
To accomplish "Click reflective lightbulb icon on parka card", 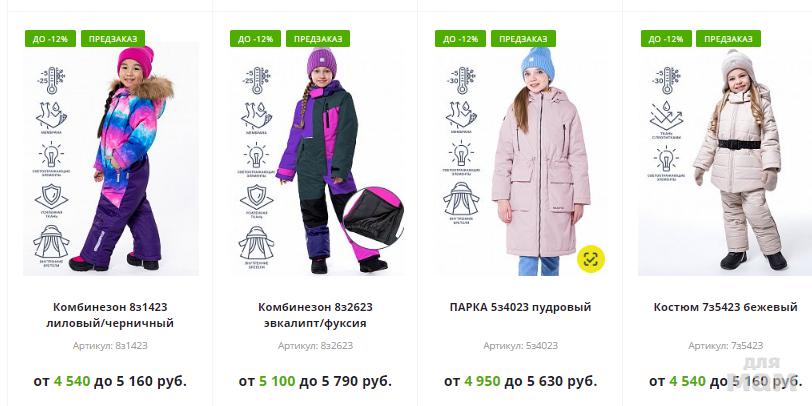I will click(x=461, y=156).
